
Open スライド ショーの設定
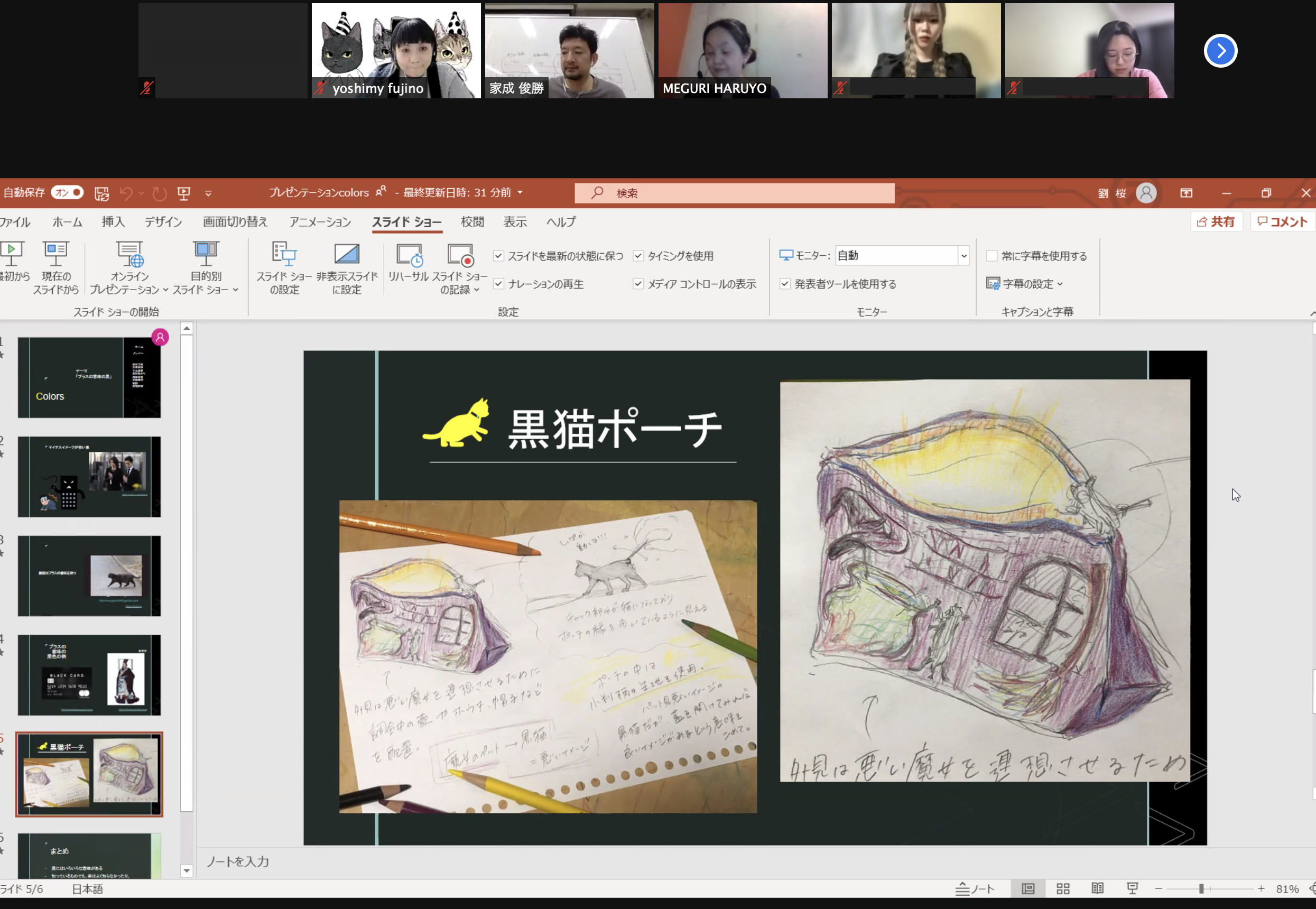coord(284,268)
